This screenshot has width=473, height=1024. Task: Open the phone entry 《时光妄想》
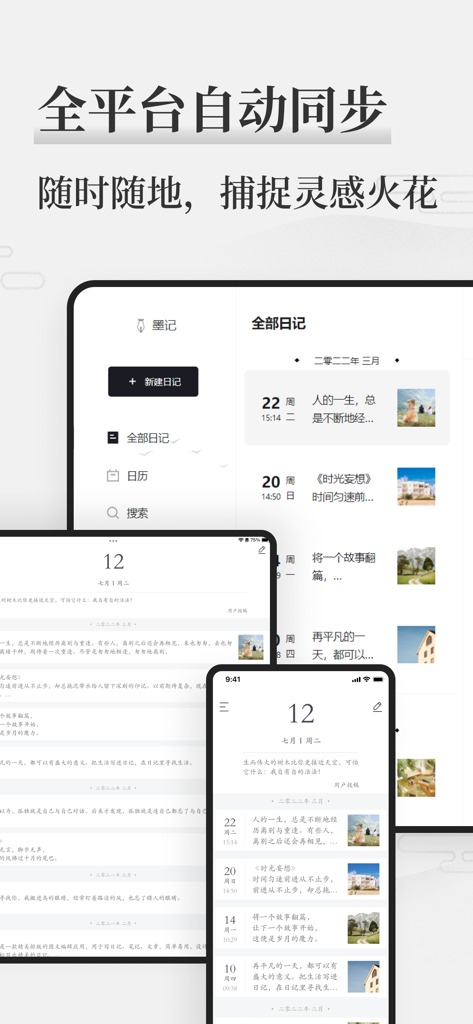[301, 879]
